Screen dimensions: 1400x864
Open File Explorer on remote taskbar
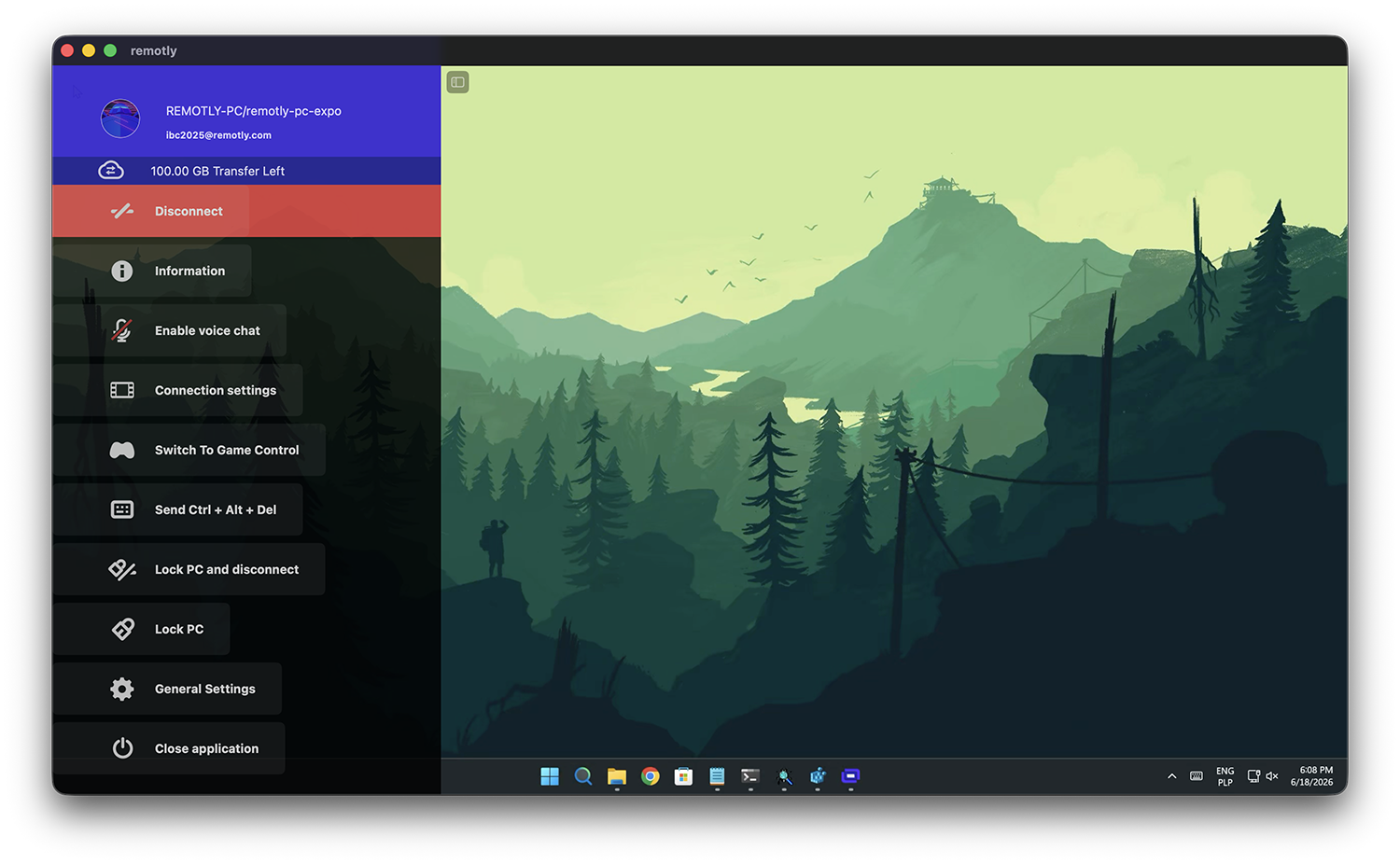coord(617,776)
